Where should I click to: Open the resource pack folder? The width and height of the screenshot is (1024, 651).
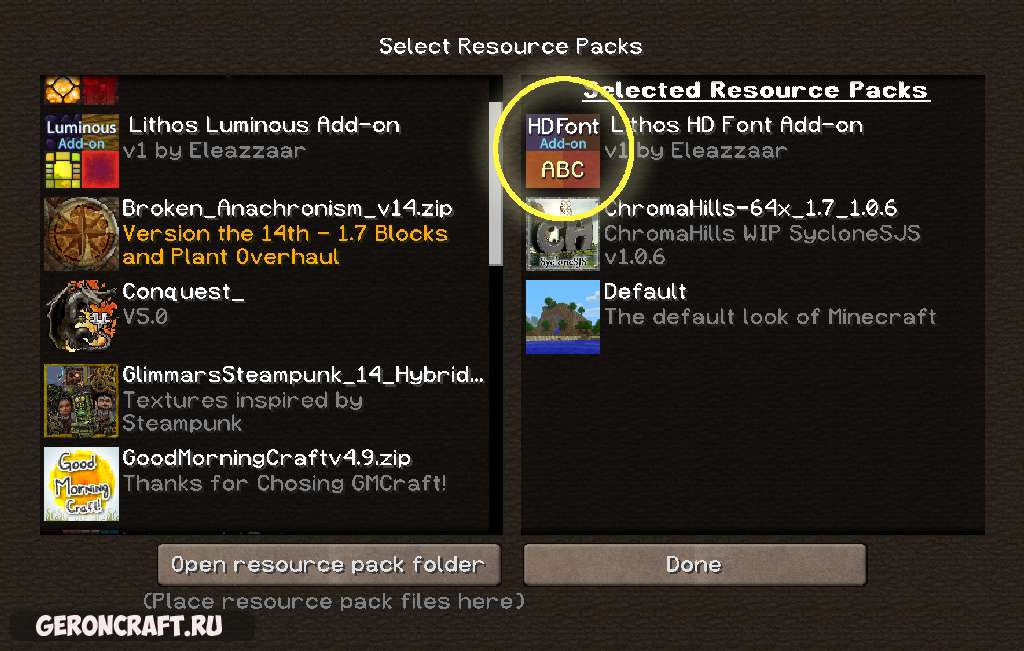329,565
